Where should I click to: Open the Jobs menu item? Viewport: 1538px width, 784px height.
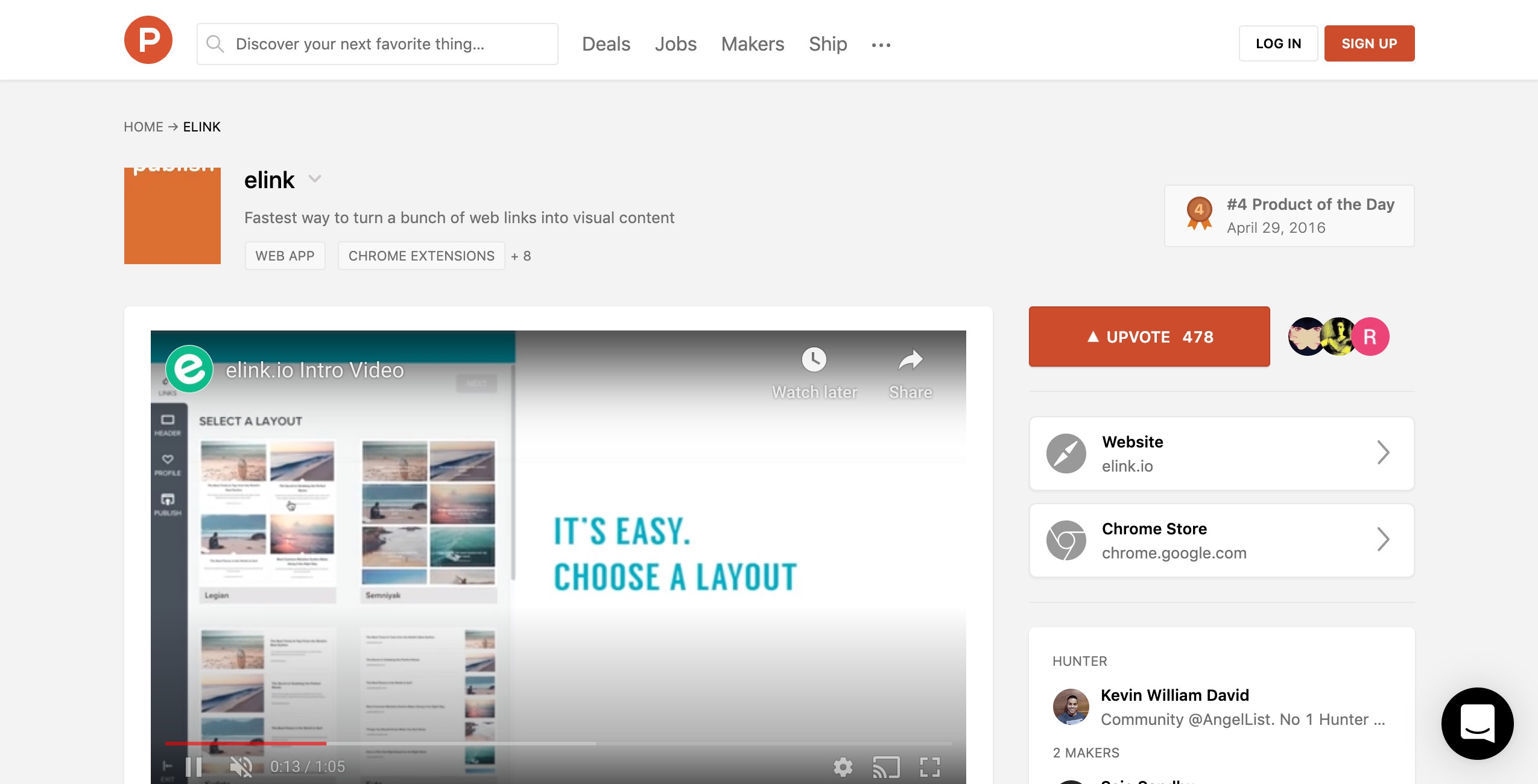(676, 44)
